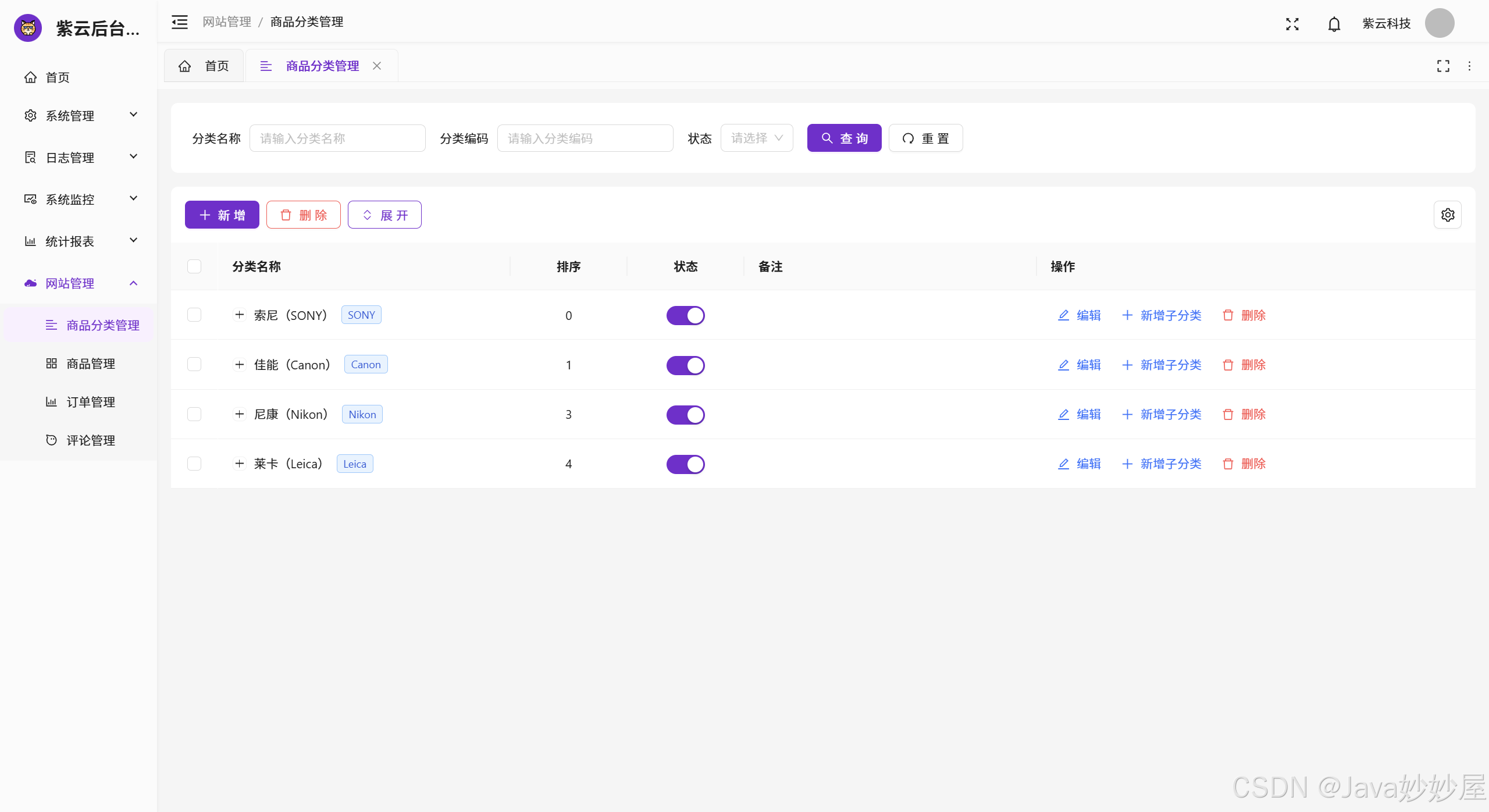
Task: Open 订单管理 sidebar item
Action: (x=79, y=402)
